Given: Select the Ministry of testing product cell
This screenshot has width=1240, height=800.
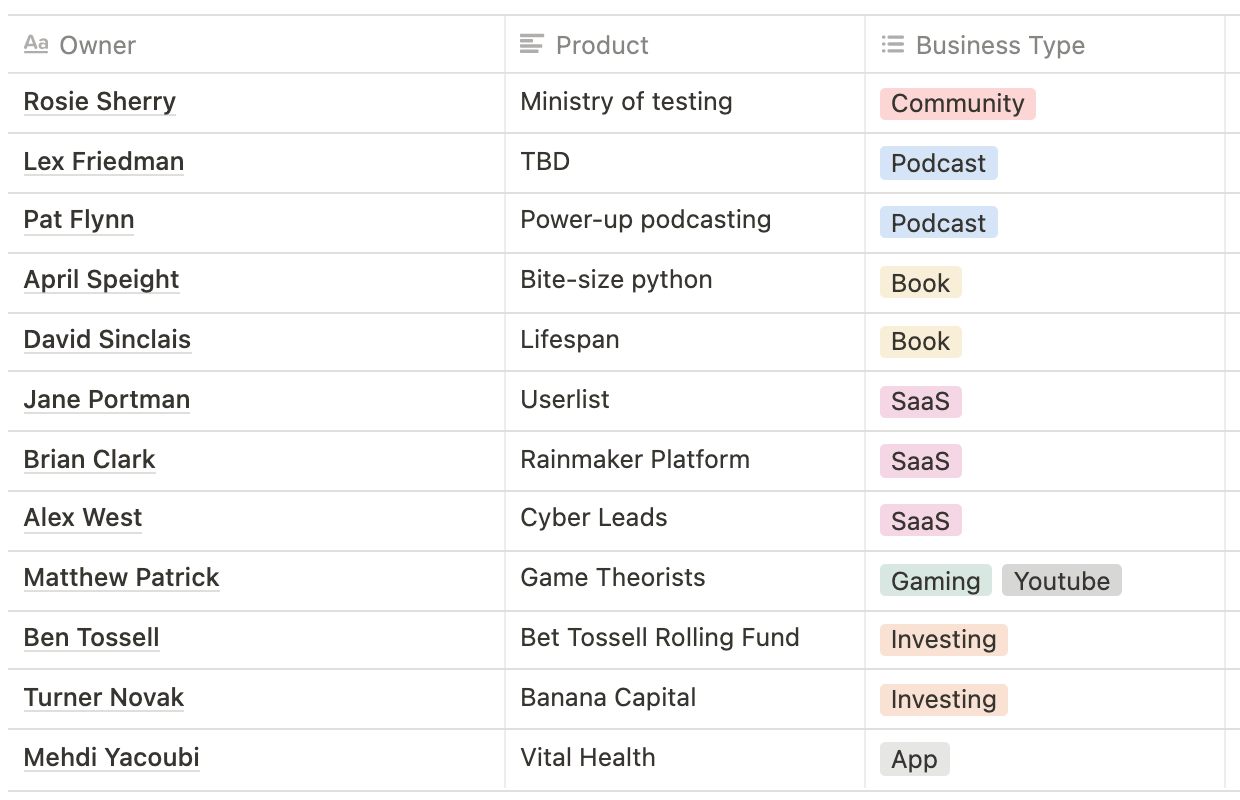Looking at the screenshot, I should point(685,103).
